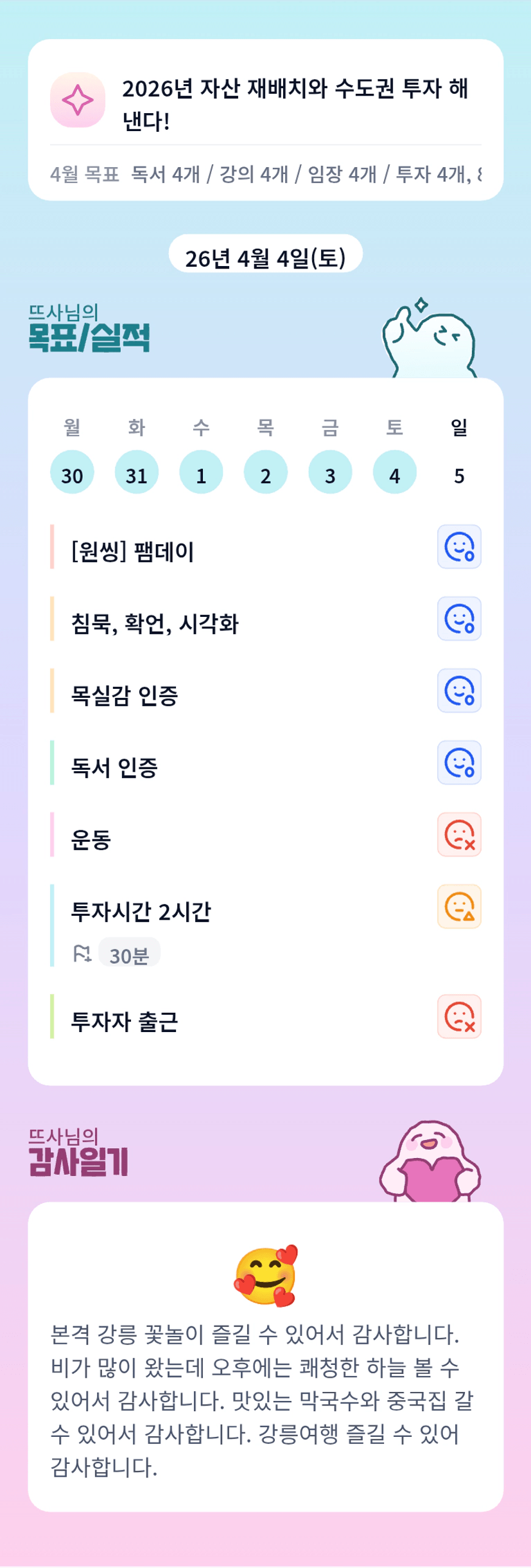This screenshot has width=531, height=1568.
Task: Click the flag icon beside 30분
Action: click(x=82, y=954)
